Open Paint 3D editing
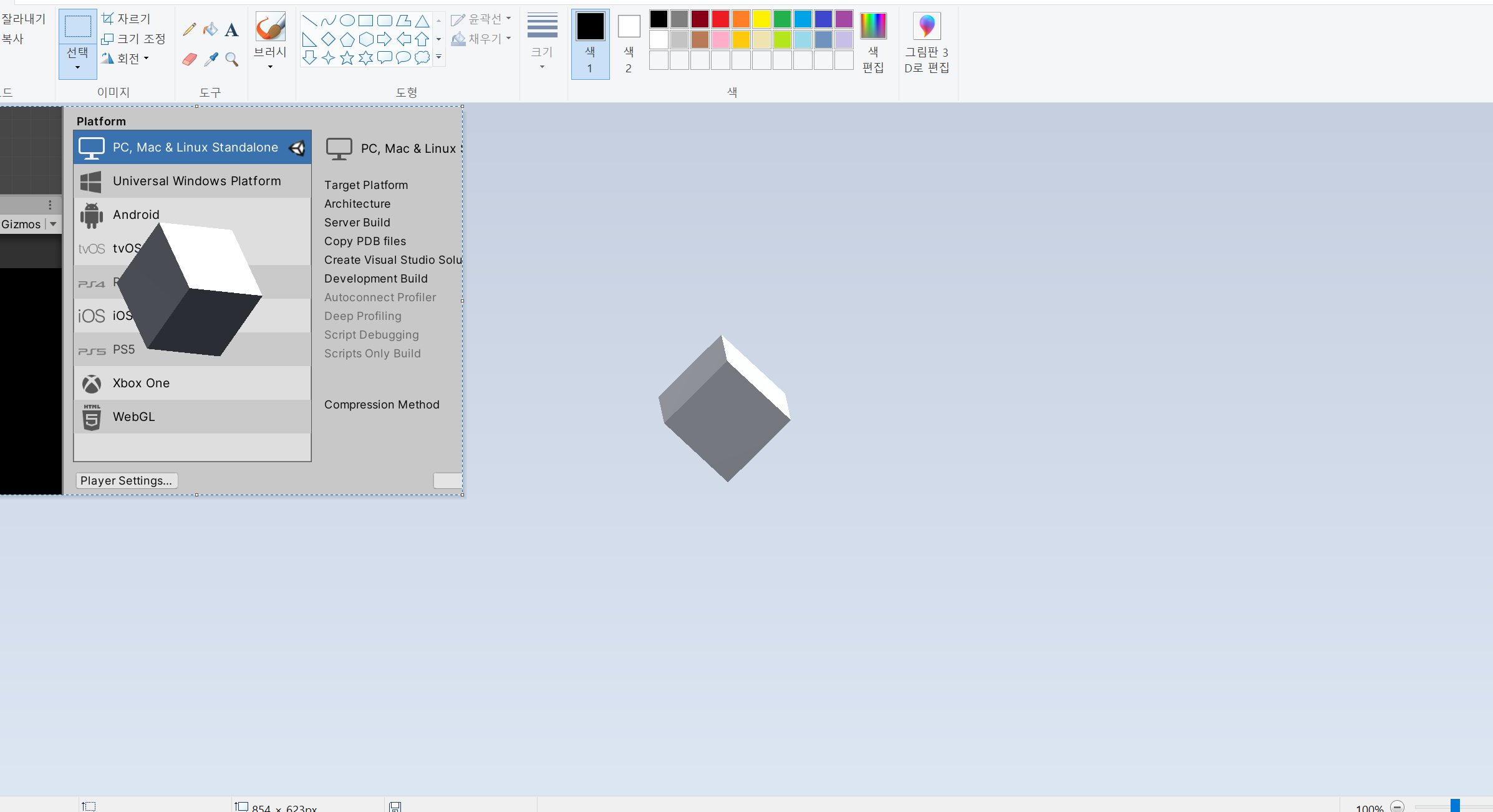1493x812 pixels. [927, 42]
